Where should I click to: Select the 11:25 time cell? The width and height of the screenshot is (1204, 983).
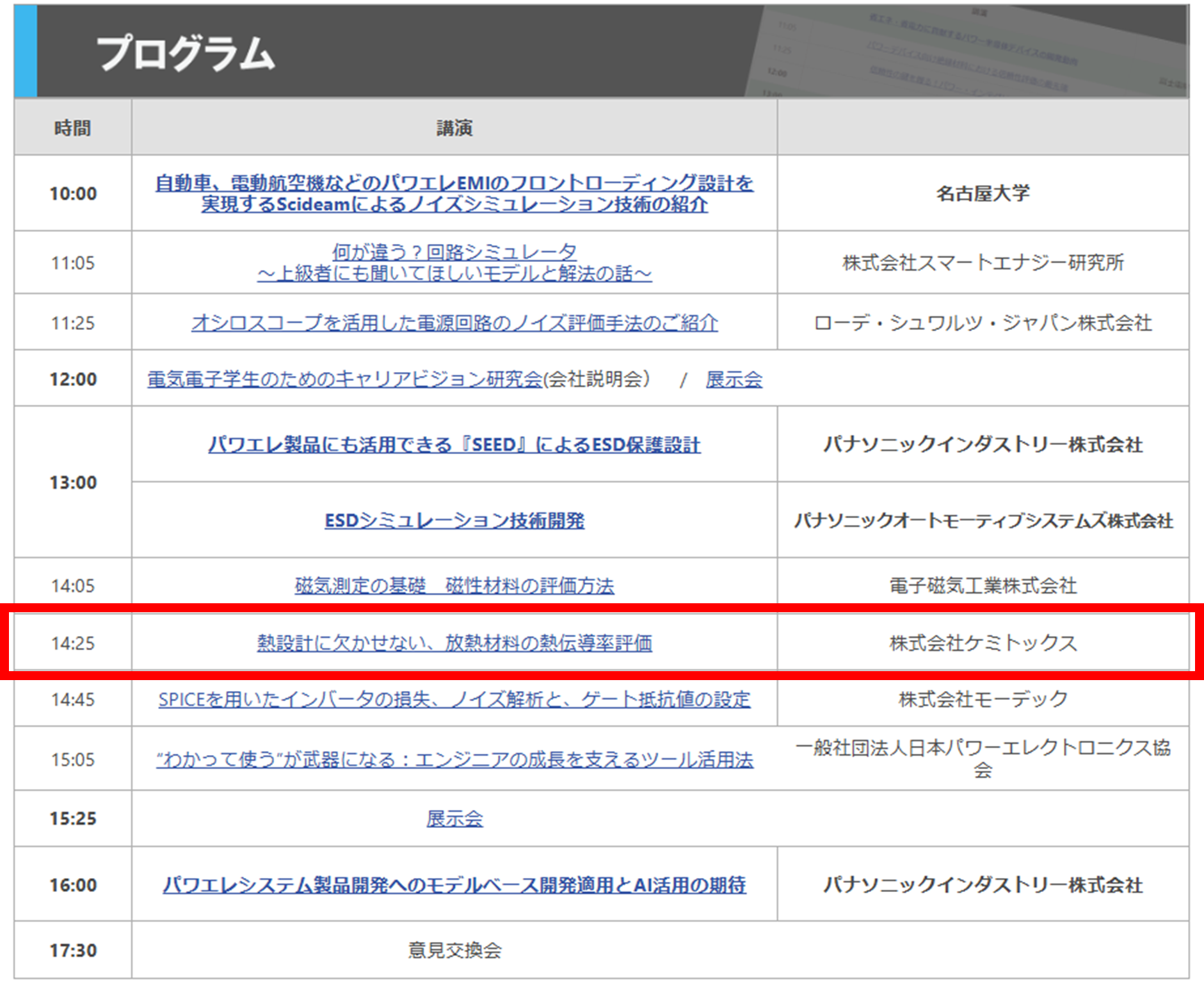tap(72, 323)
